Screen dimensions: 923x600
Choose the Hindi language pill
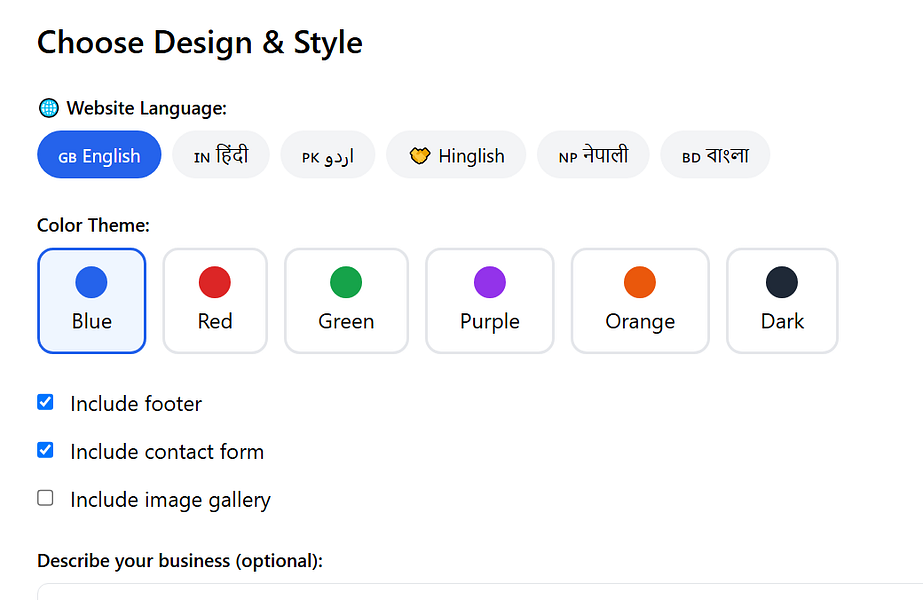pyautogui.click(x=221, y=155)
